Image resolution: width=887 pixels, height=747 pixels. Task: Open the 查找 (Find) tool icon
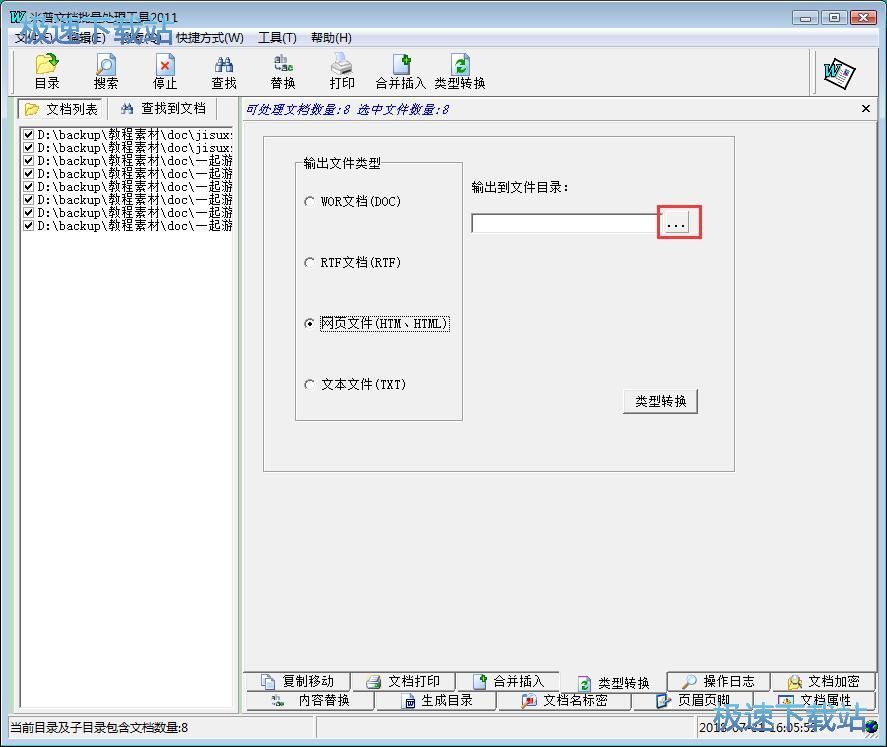[x=223, y=70]
